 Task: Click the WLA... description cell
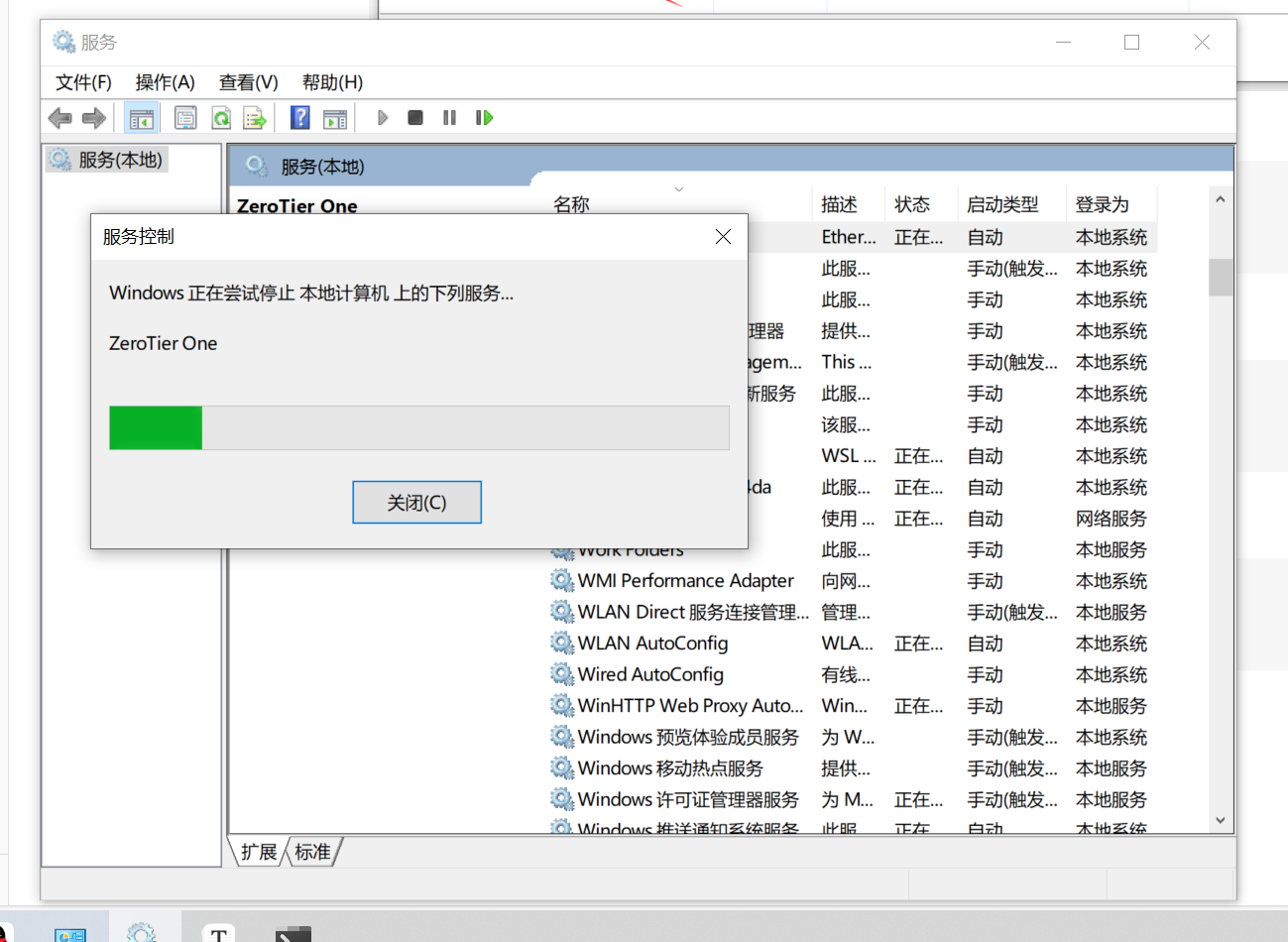pos(848,644)
